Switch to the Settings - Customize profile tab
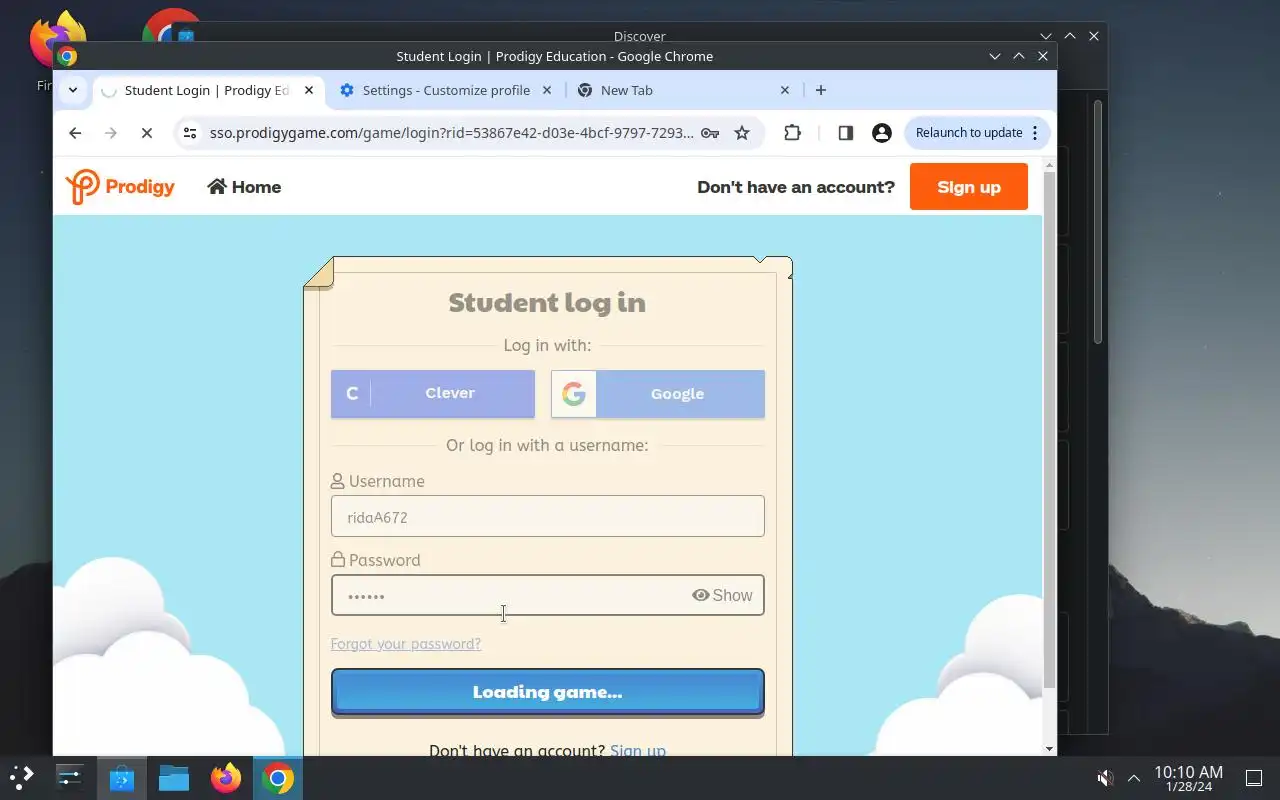Screen dimensions: 1280x800 point(445,90)
